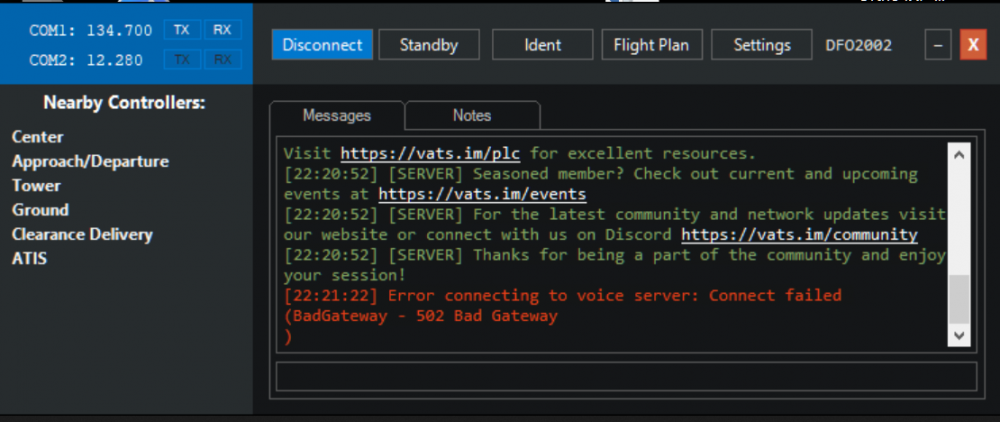Toggle COM2 RX receive button
The image size is (1000, 422).
tap(222, 60)
